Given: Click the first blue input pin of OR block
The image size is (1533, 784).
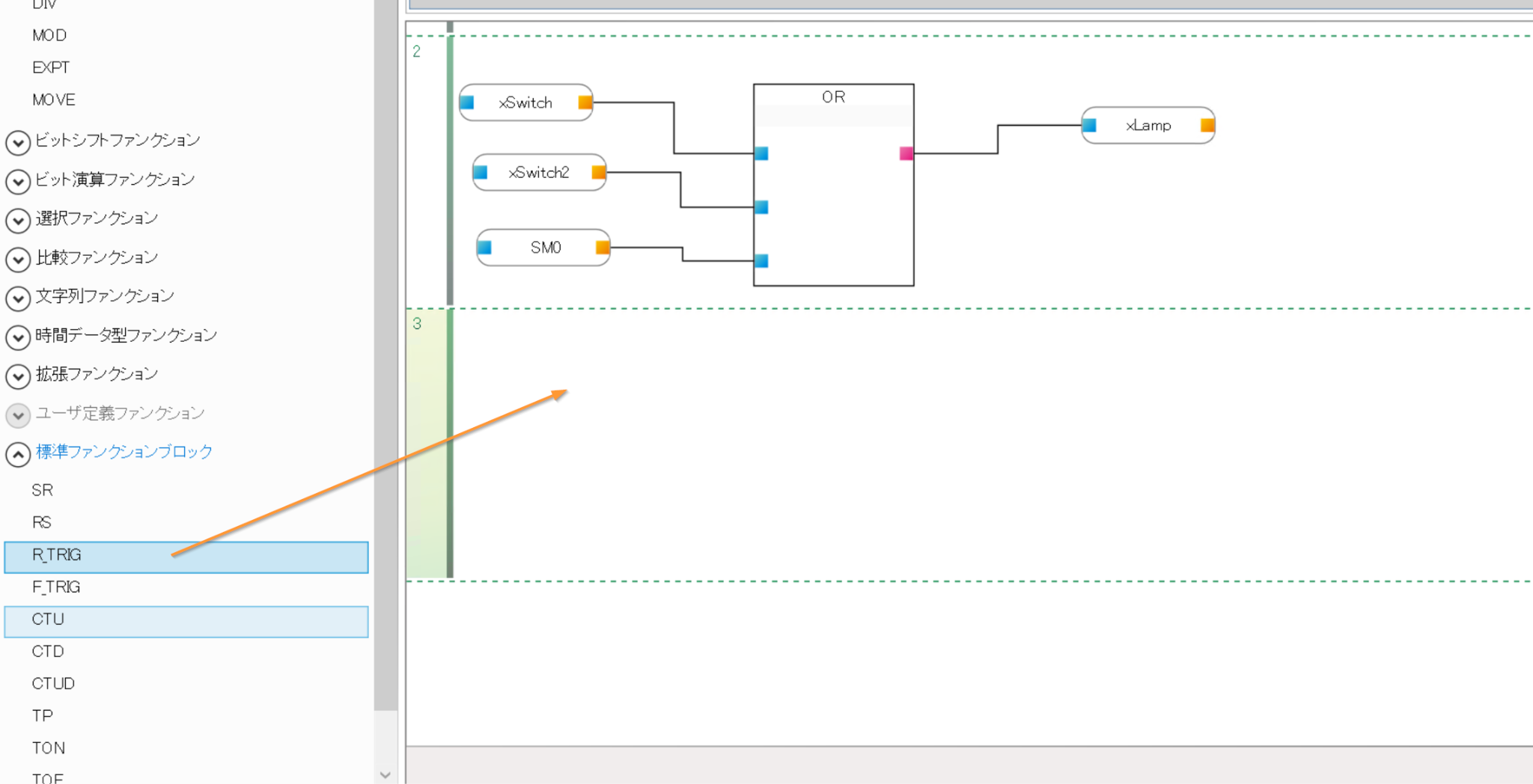Looking at the screenshot, I should point(761,153).
